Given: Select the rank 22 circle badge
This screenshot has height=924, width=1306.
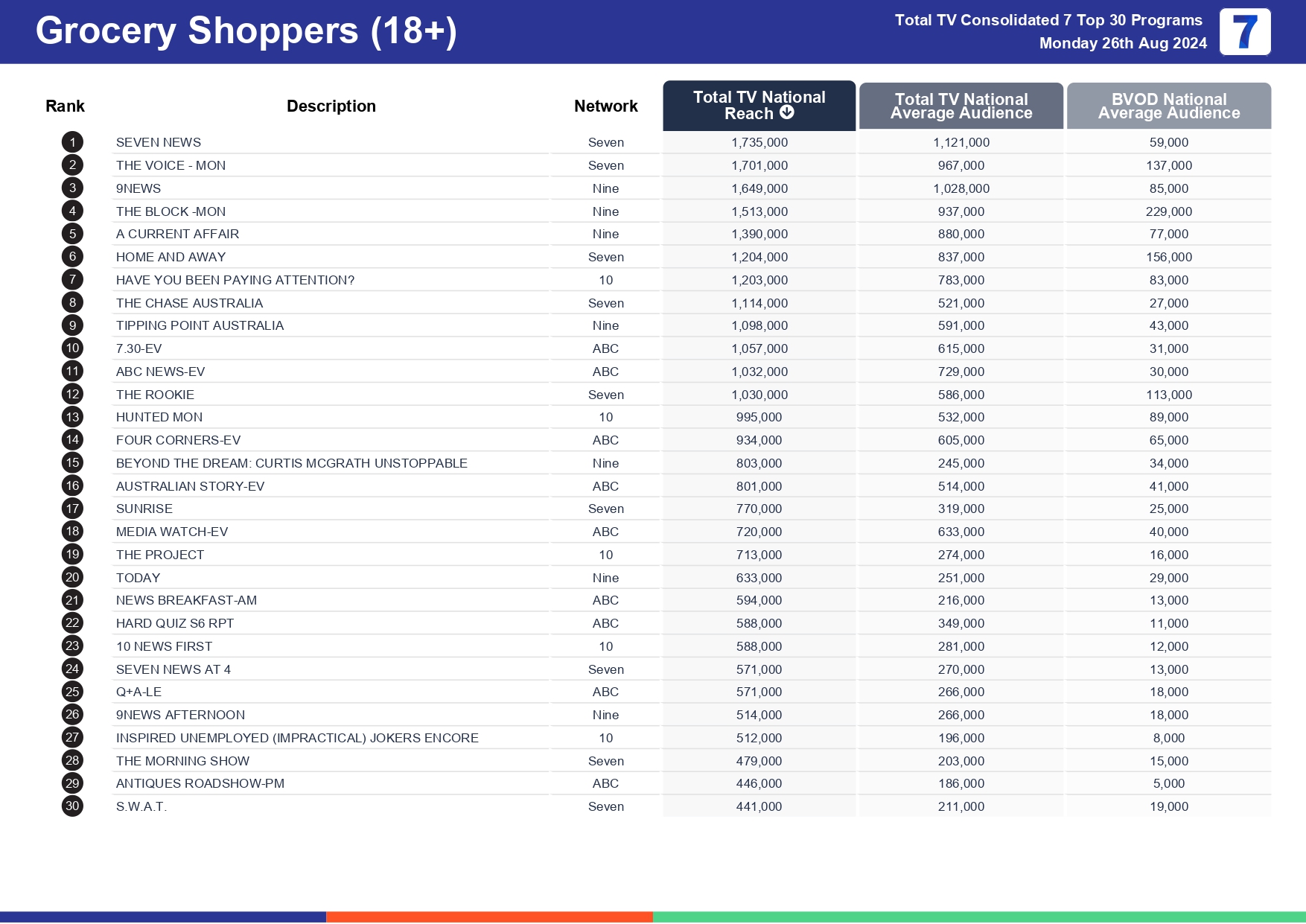Looking at the screenshot, I should 72,623.
